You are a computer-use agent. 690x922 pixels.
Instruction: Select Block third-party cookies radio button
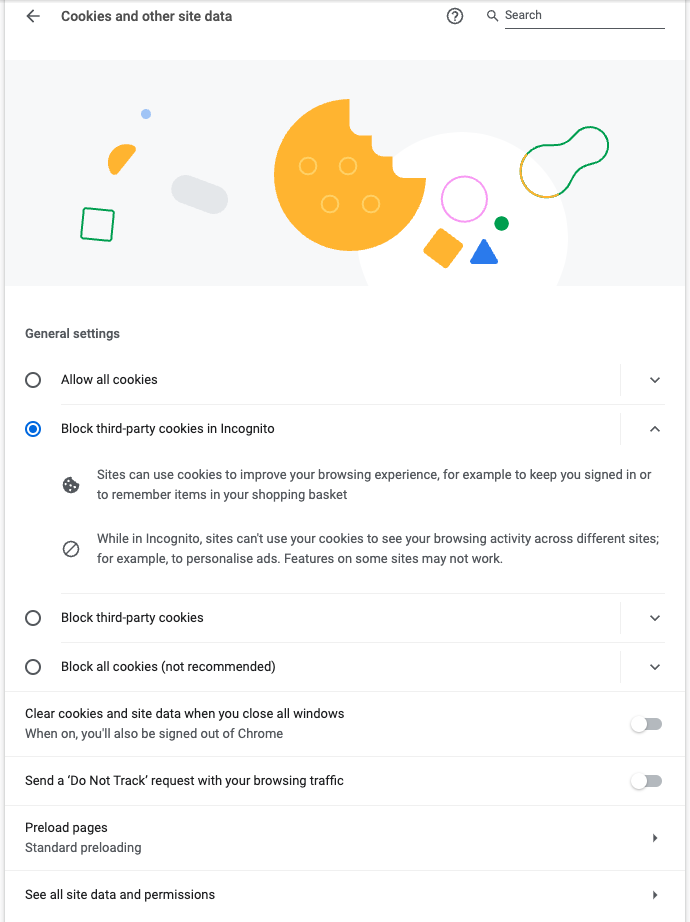pos(33,618)
